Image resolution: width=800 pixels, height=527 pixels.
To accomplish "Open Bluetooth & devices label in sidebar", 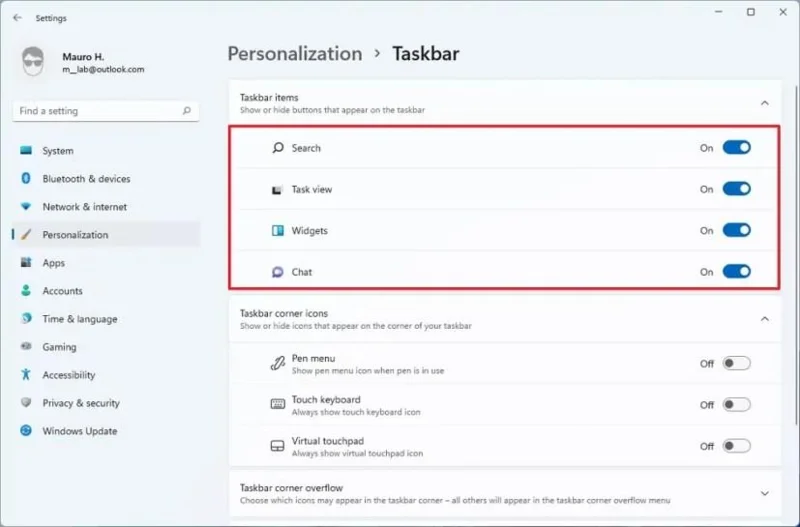I will point(86,179).
